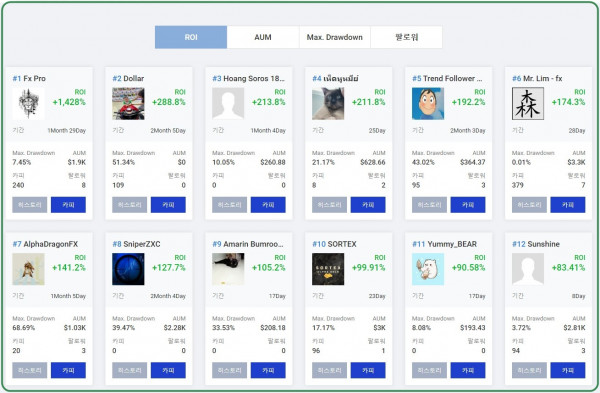Copy the Fx Pro trader with the blue button

click(68, 205)
